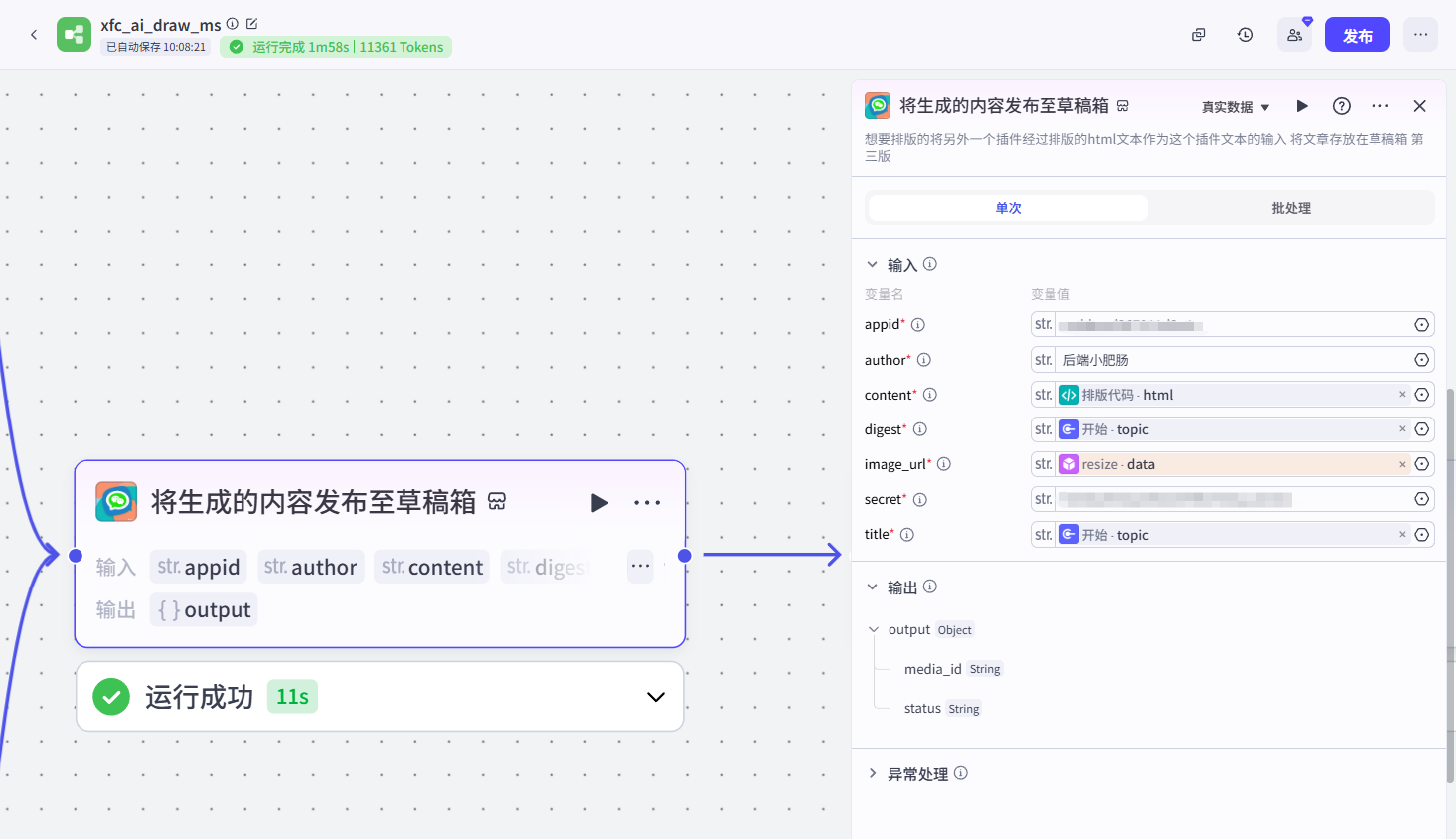The height and width of the screenshot is (839, 1456).
Task: Open the duplicate workflow icon in header
Action: (x=1199, y=35)
